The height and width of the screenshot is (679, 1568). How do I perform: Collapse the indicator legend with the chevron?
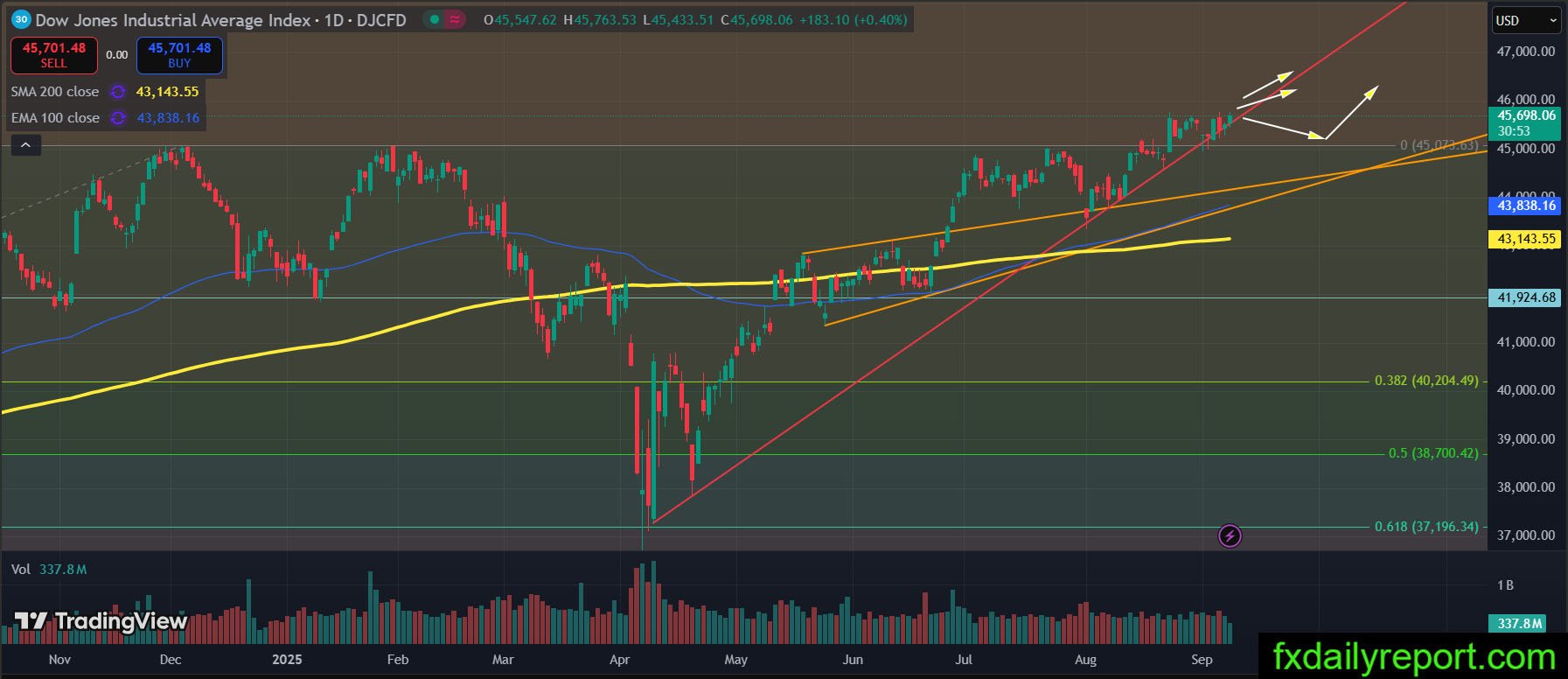tap(26, 145)
